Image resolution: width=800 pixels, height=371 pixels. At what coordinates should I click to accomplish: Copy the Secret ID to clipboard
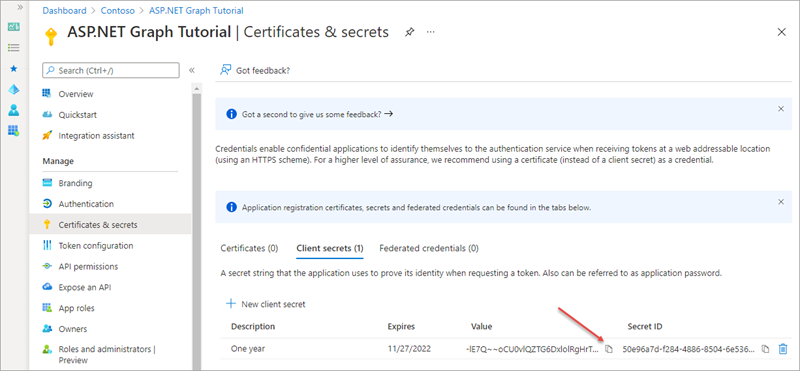tap(765, 349)
